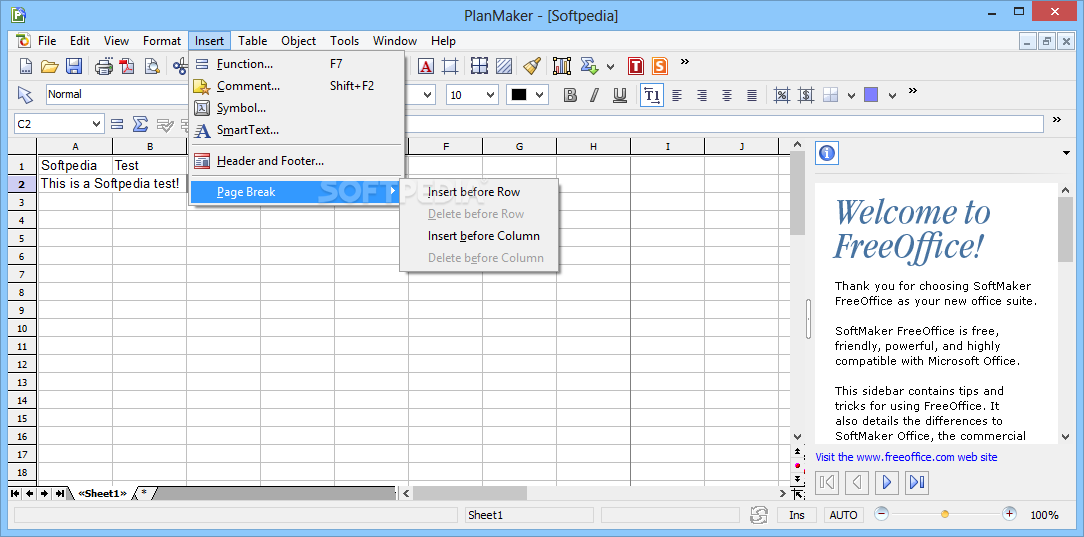Image resolution: width=1084 pixels, height=537 pixels.
Task: Expand the Standard toolbar overflow chevron
Action: pos(684,62)
